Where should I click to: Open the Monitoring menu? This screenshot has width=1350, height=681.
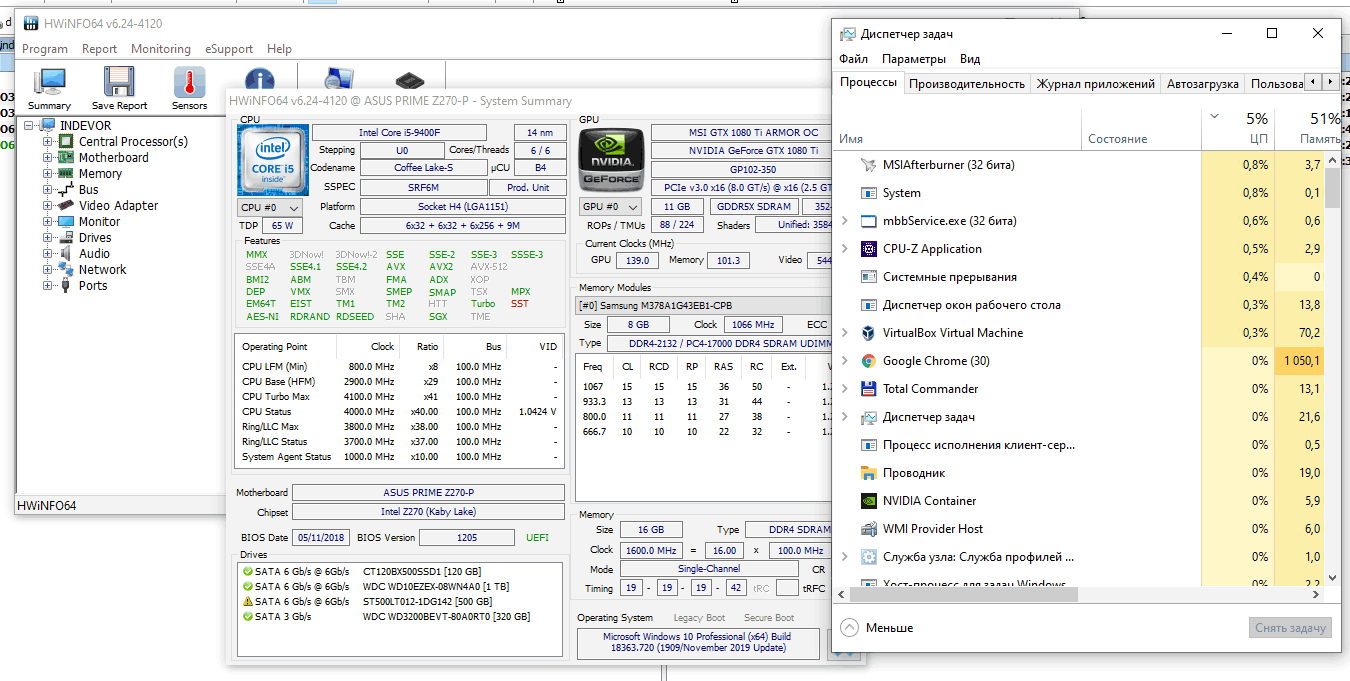pos(160,49)
